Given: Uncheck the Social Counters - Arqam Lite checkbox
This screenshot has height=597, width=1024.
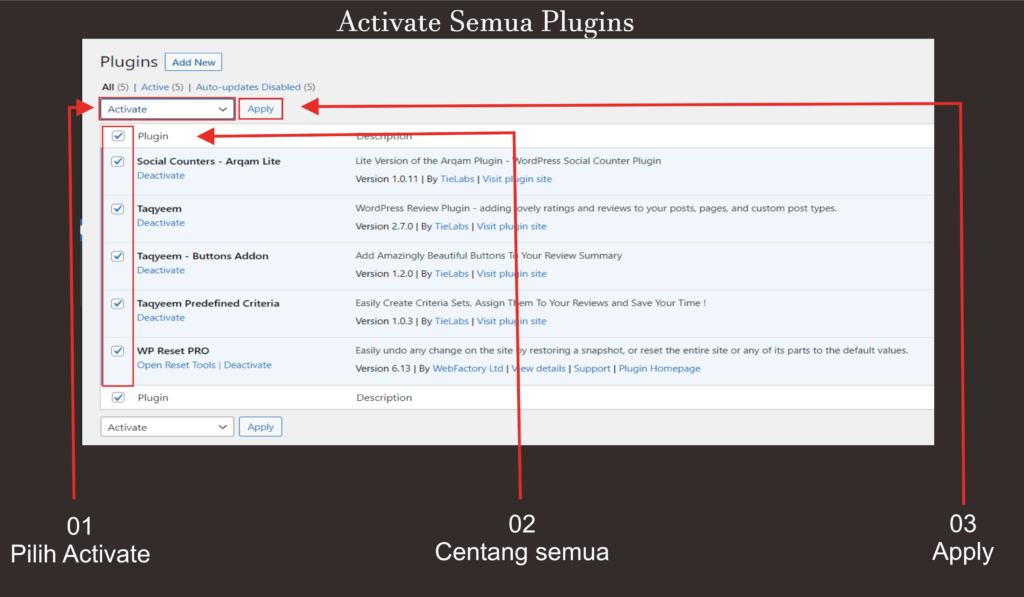Looking at the screenshot, I should coord(118,161).
